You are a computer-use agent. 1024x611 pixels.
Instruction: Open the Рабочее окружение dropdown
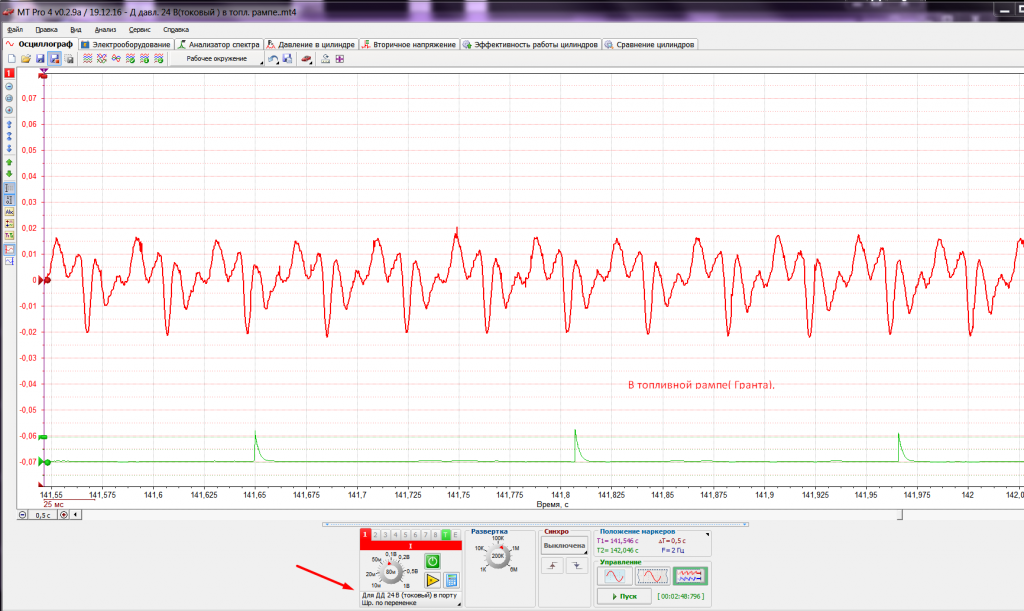click(x=217, y=59)
